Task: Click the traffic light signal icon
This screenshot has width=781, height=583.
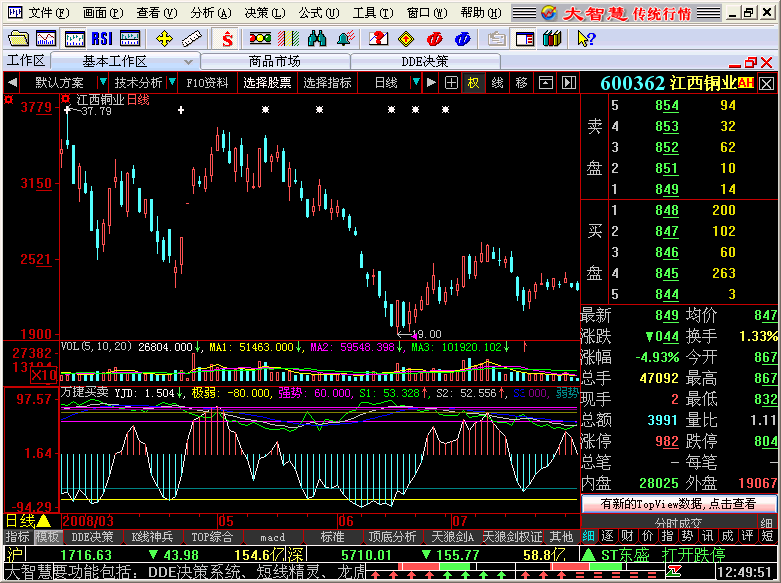Action: point(260,38)
